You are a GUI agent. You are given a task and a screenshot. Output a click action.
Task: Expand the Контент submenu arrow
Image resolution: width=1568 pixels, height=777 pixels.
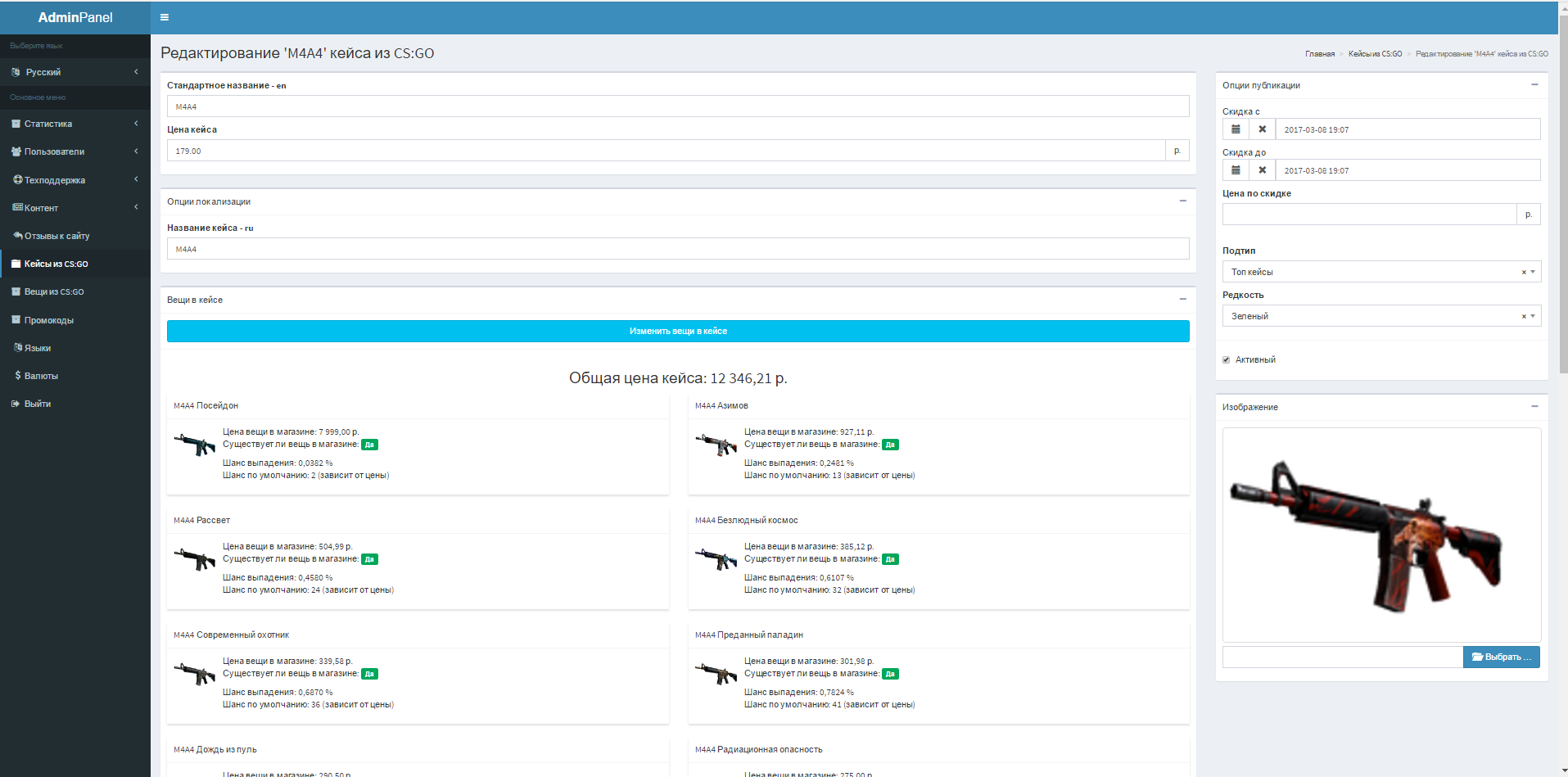(136, 207)
